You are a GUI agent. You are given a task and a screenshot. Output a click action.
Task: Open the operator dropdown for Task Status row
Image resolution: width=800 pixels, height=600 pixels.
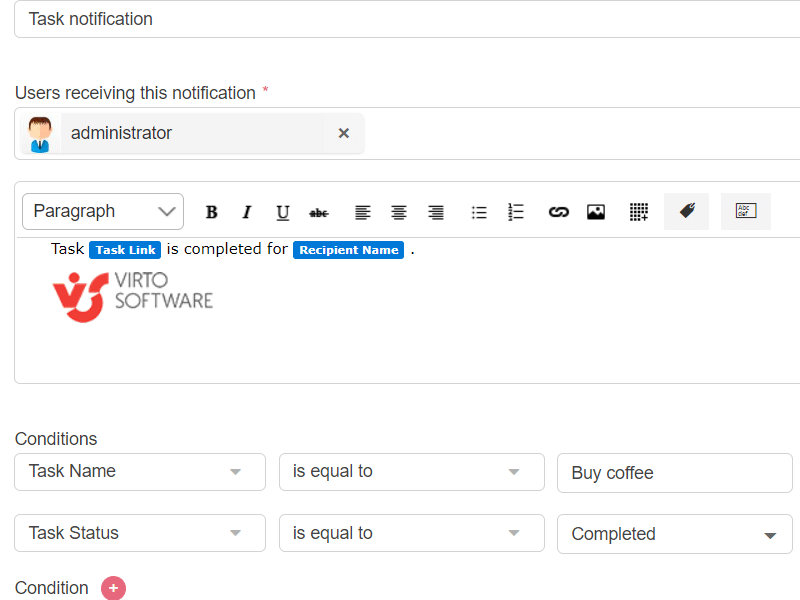pos(412,533)
